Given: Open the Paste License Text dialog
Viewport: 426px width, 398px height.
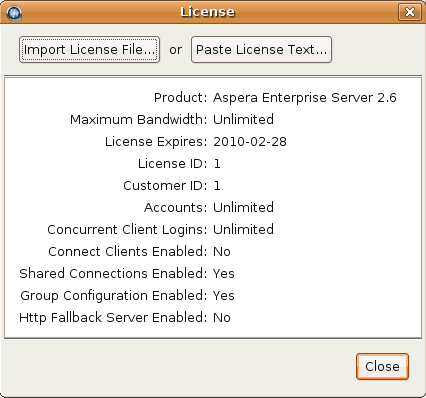Looking at the screenshot, I should [x=261, y=50].
